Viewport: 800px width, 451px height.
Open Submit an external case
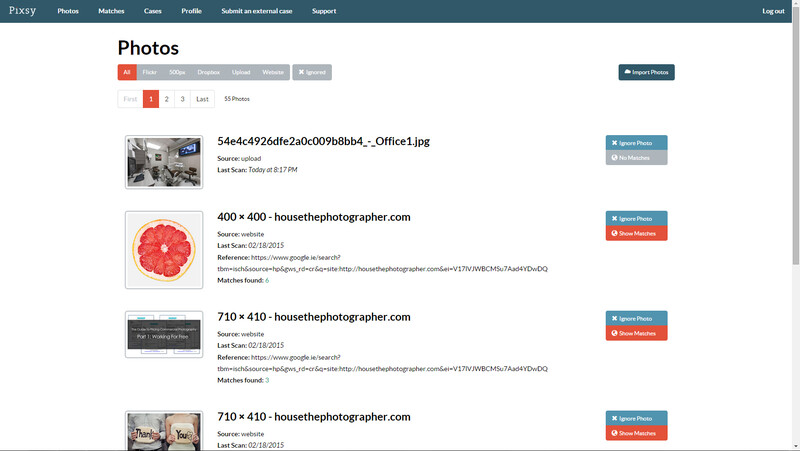click(257, 11)
